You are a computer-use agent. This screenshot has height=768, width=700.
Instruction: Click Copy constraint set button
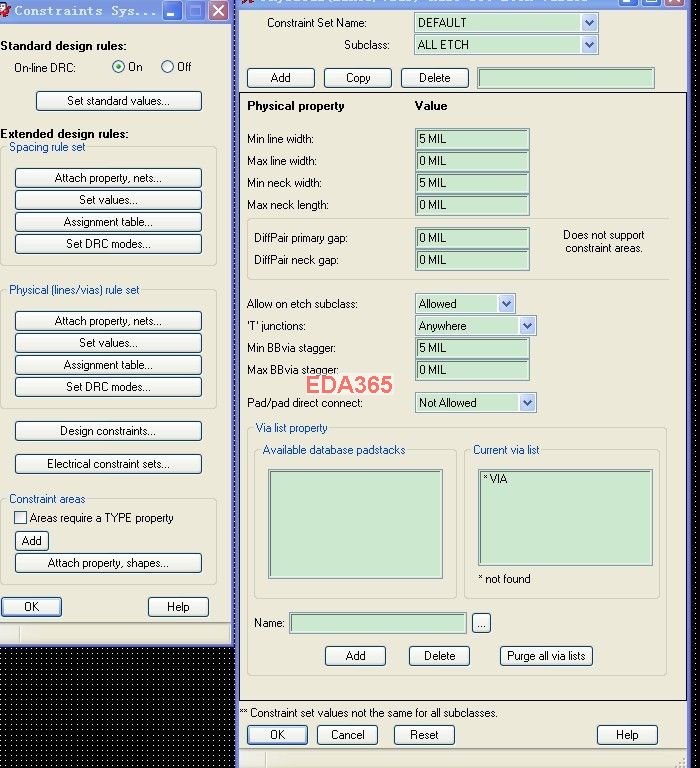point(358,78)
